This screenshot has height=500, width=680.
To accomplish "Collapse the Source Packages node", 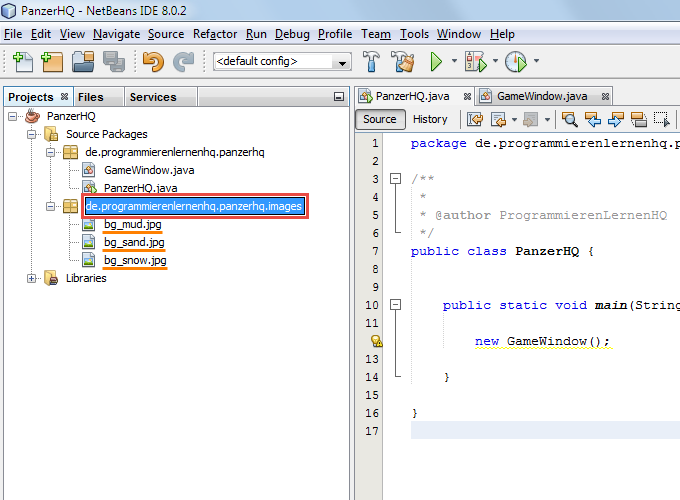I will tap(31, 134).
